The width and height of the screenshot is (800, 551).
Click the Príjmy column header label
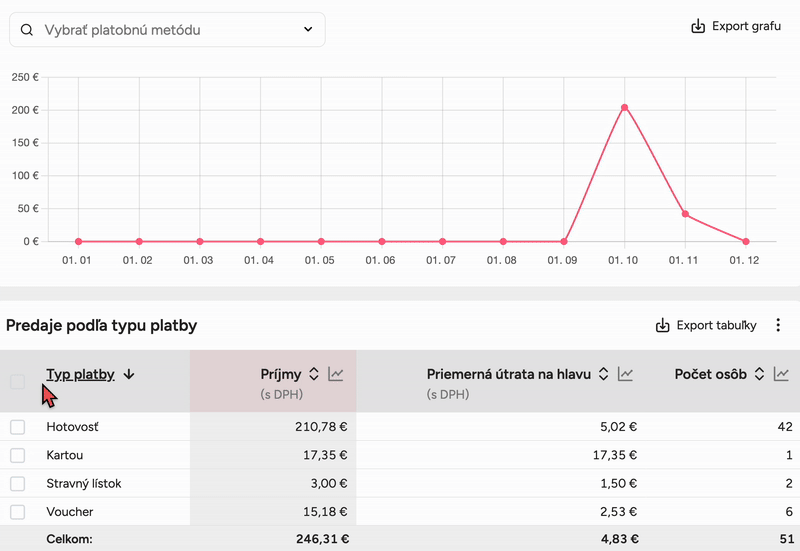point(280,374)
